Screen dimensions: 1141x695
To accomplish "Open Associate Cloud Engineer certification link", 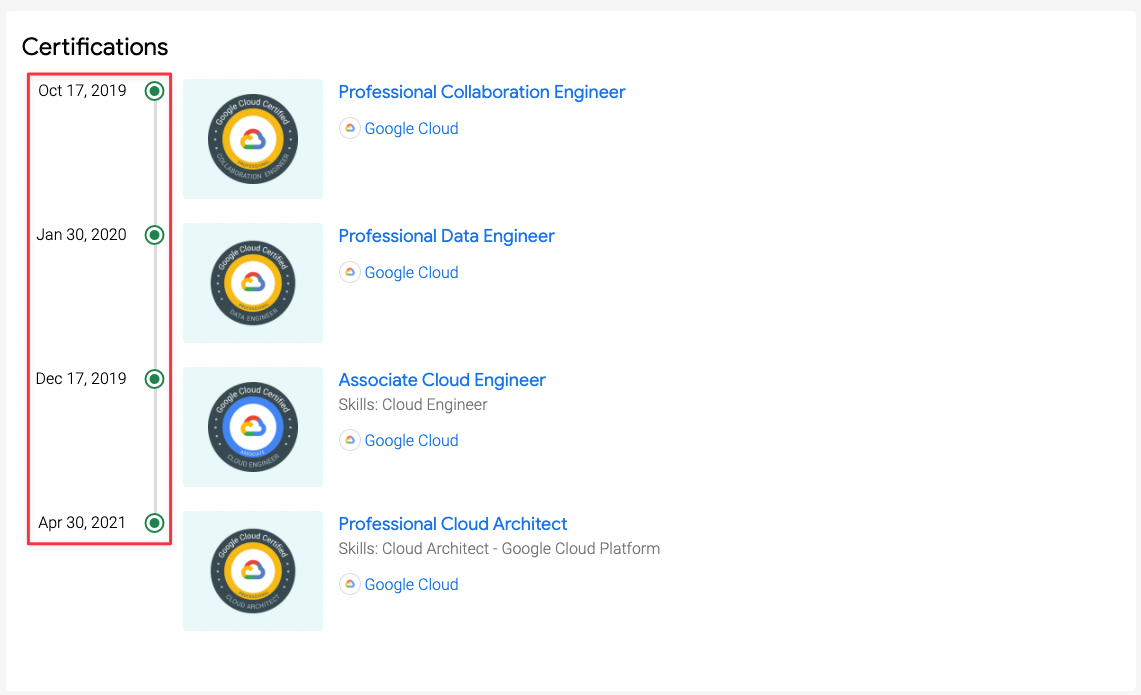I will (442, 381).
